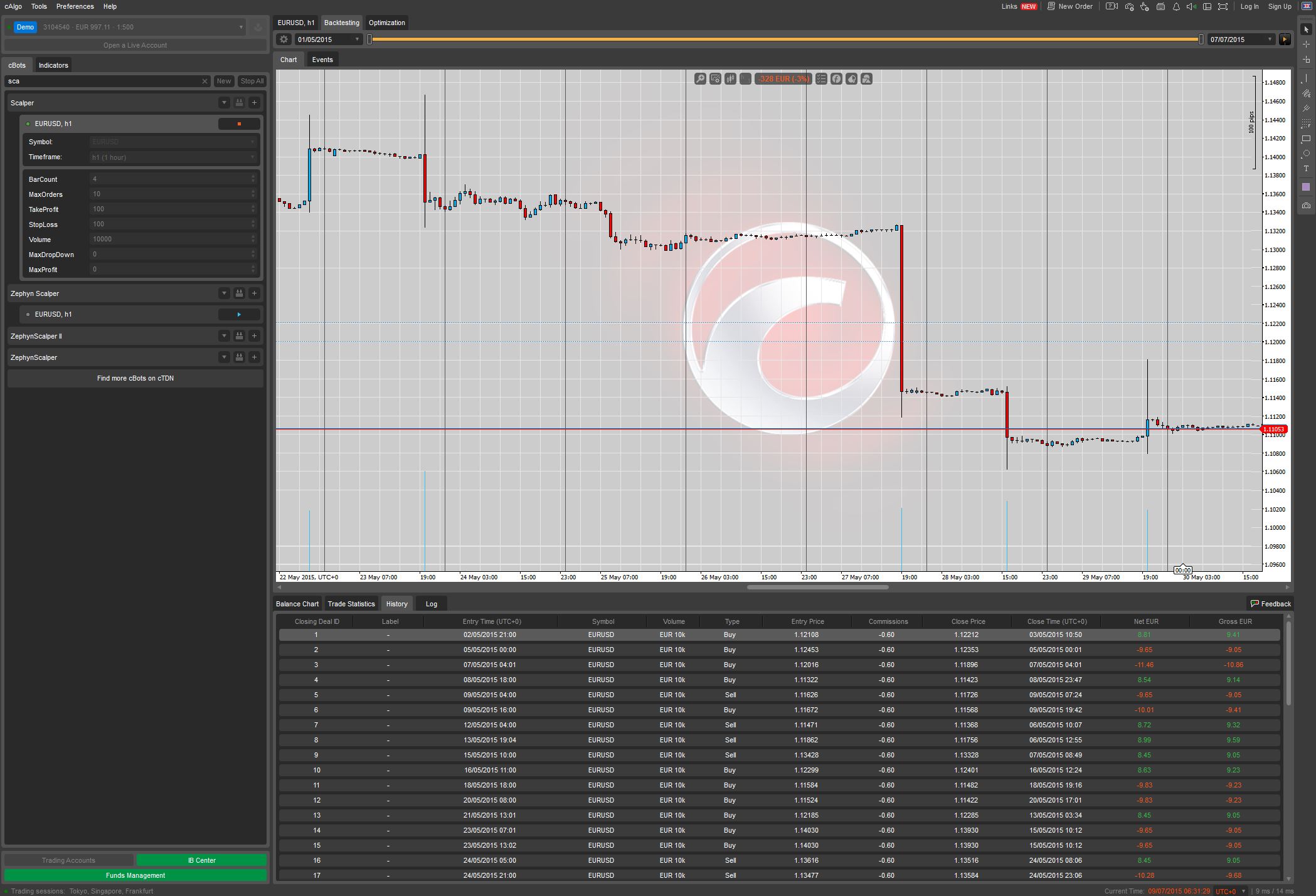Select the text annotation tool
1316x896 pixels.
(1307, 169)
